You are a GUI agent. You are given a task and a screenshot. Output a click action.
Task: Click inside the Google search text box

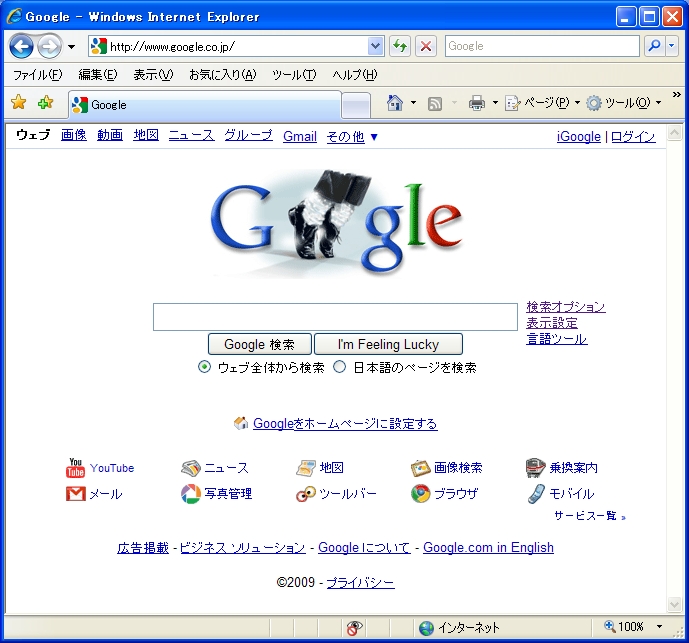coord(335,316)
